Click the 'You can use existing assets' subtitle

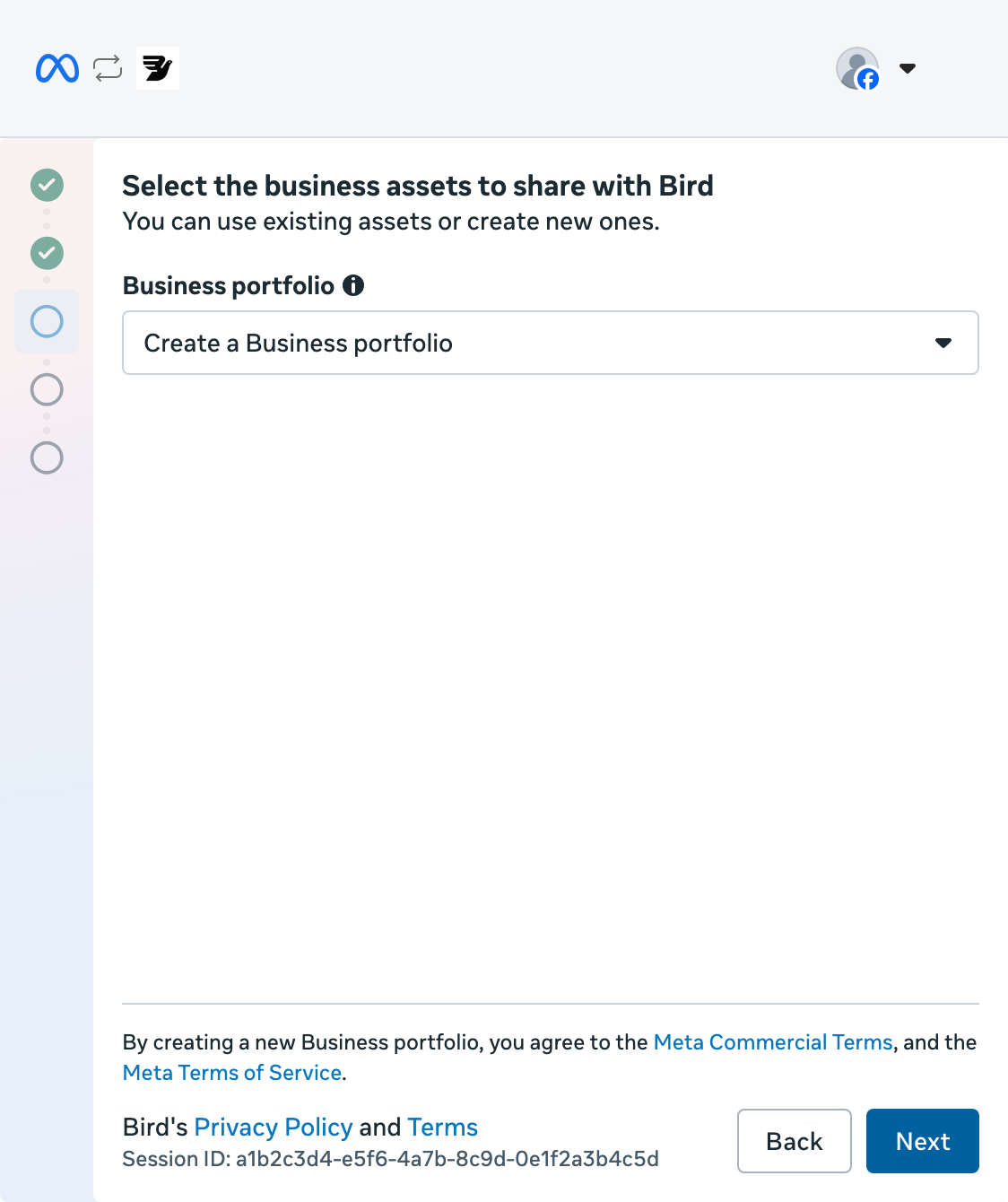click(391, 222)
